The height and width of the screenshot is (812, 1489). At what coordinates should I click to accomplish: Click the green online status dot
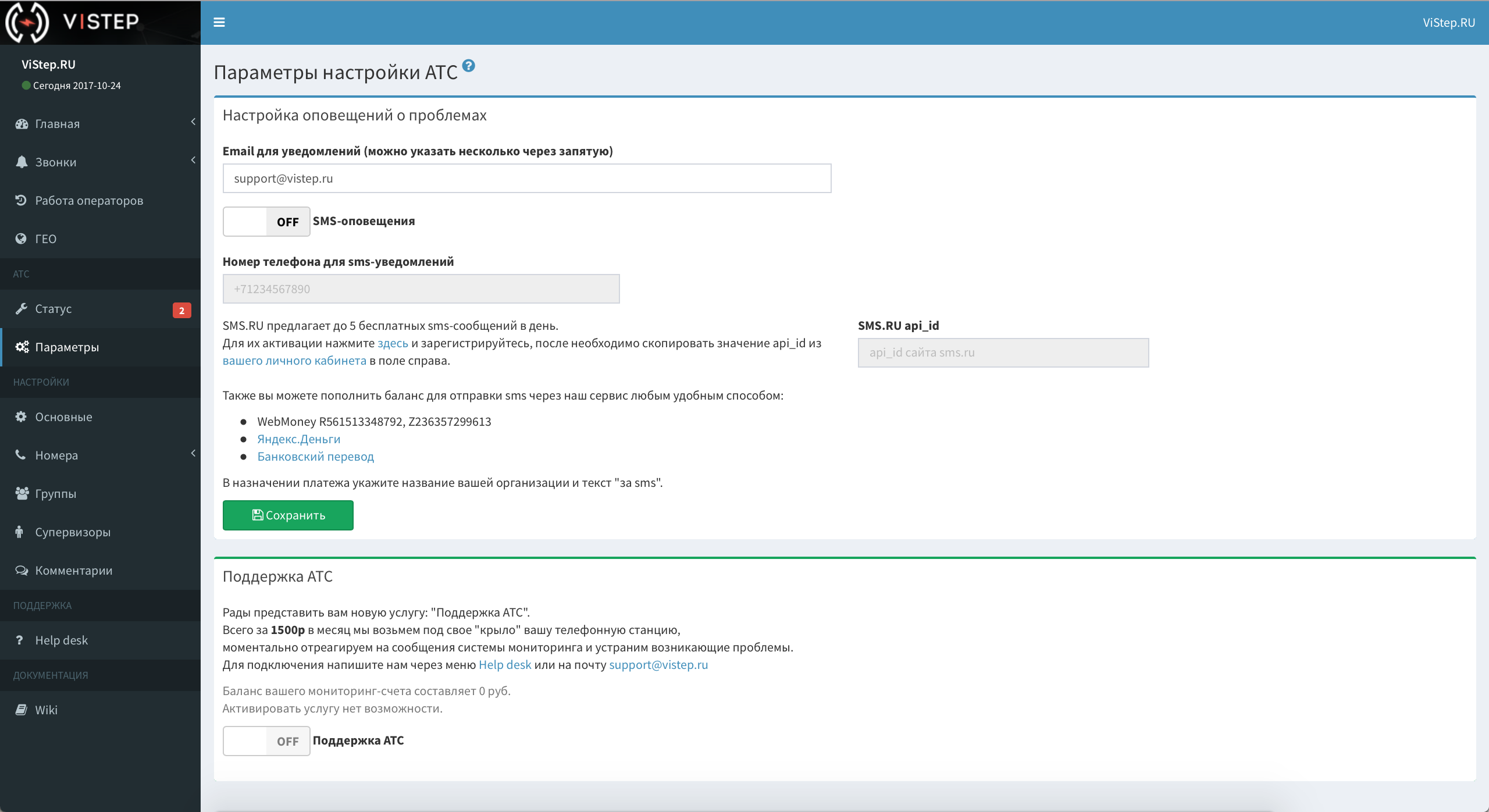26,86
